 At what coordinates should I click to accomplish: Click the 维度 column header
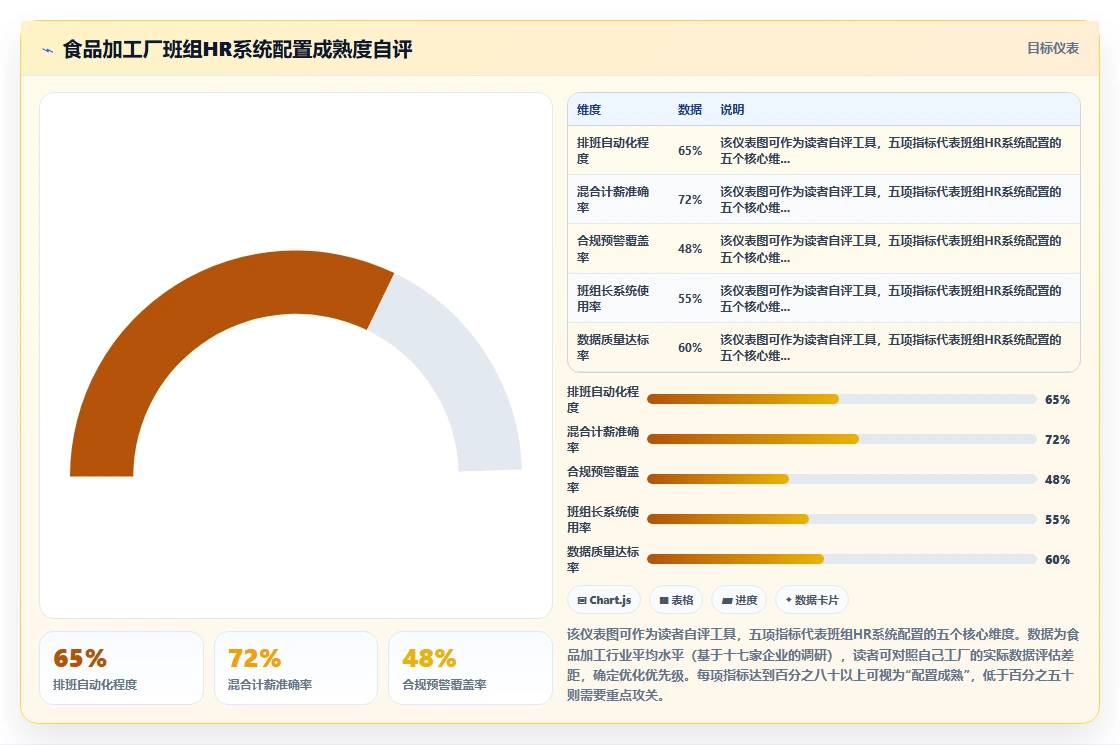click(x=589, y=109)
